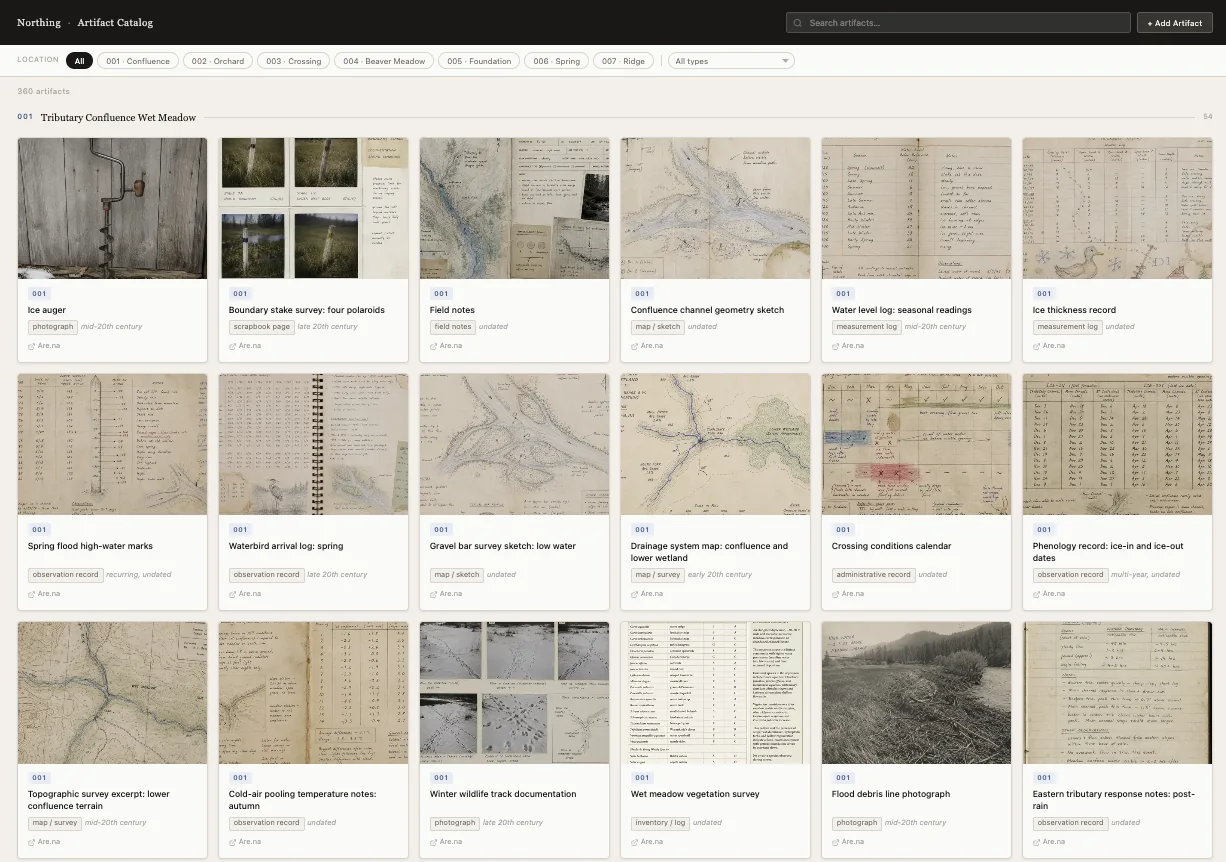Click the field notes type tag

(x=453, y=327)
